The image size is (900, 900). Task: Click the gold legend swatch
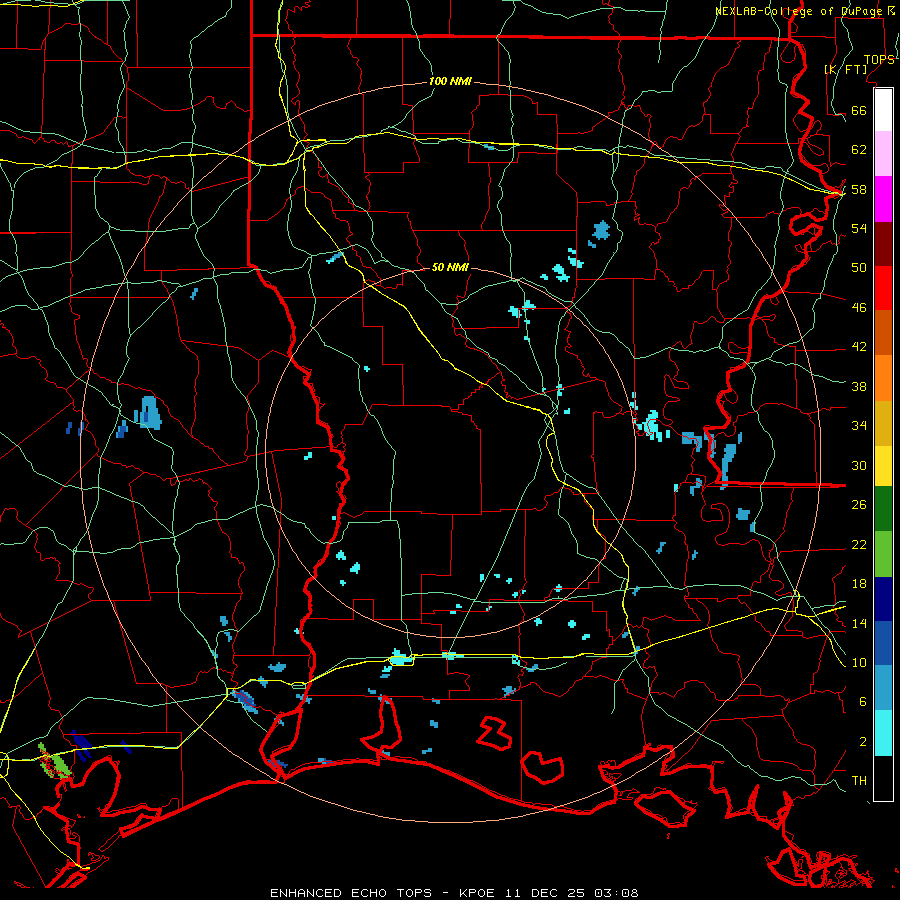point(883,423)
